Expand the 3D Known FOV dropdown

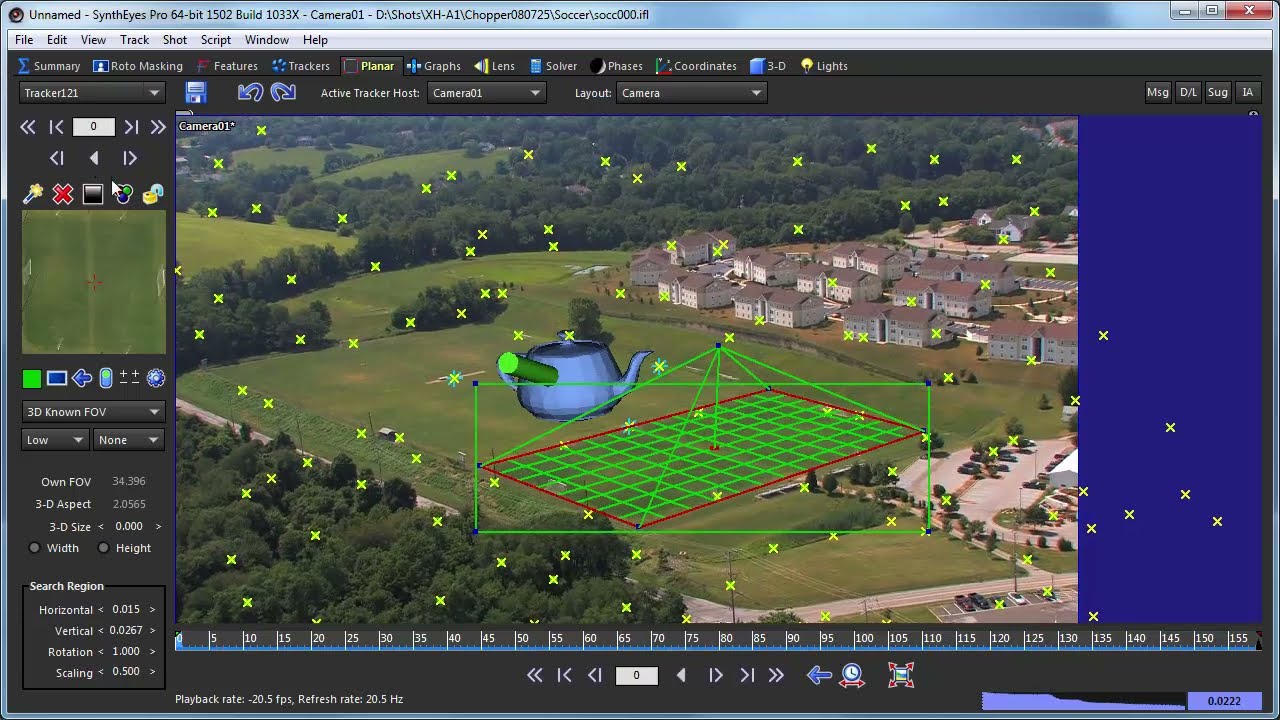[93, 412]
